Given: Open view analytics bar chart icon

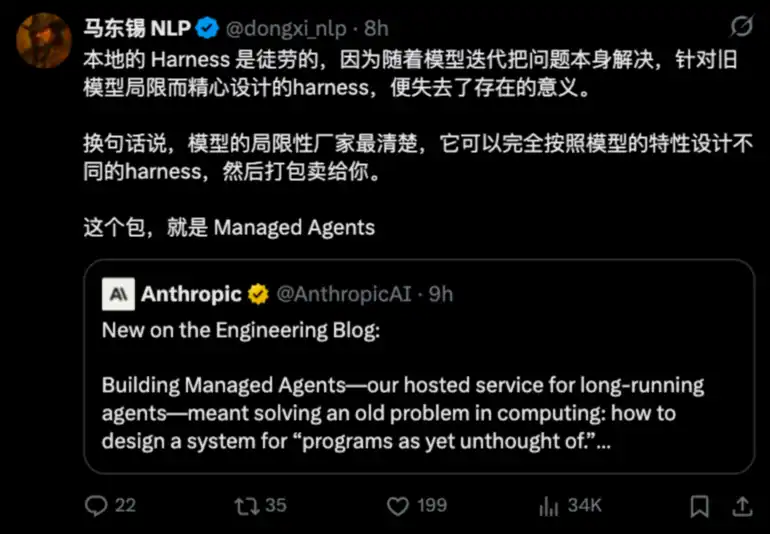Looking at the screenshot, I should pos(549,505).
